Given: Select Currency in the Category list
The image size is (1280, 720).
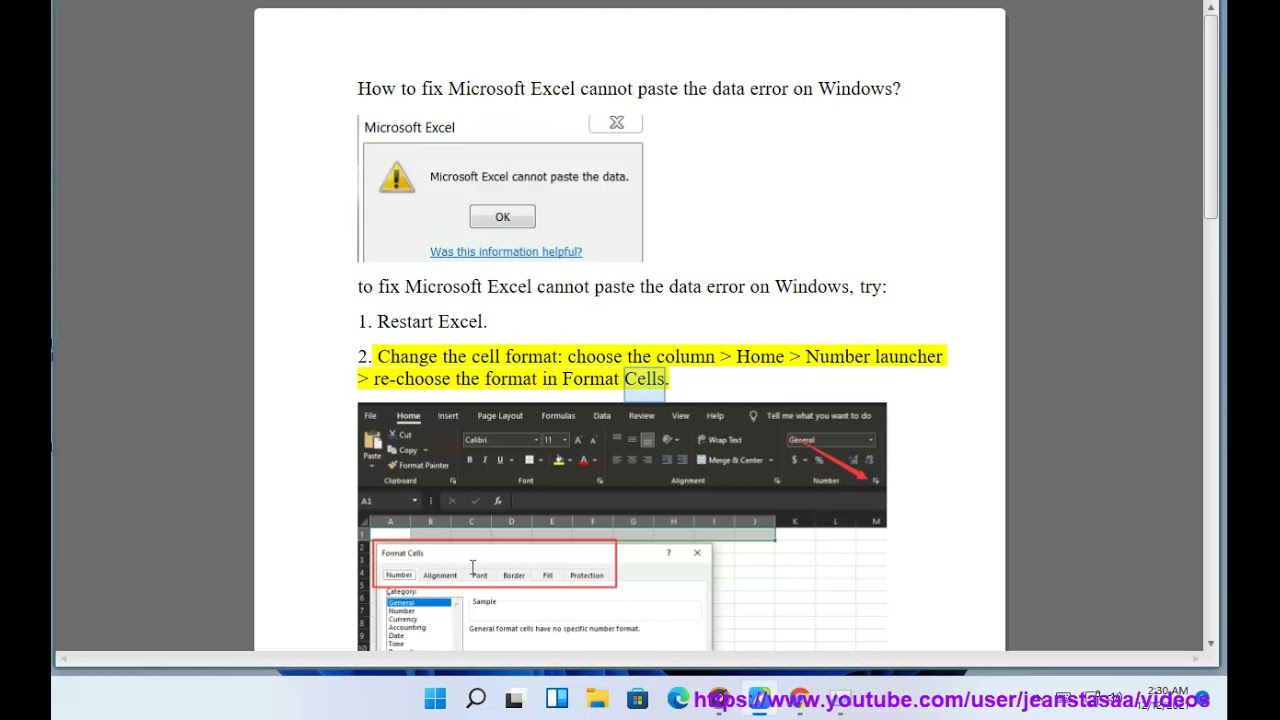Looking at the screenshot, I should tap(403, 619).
